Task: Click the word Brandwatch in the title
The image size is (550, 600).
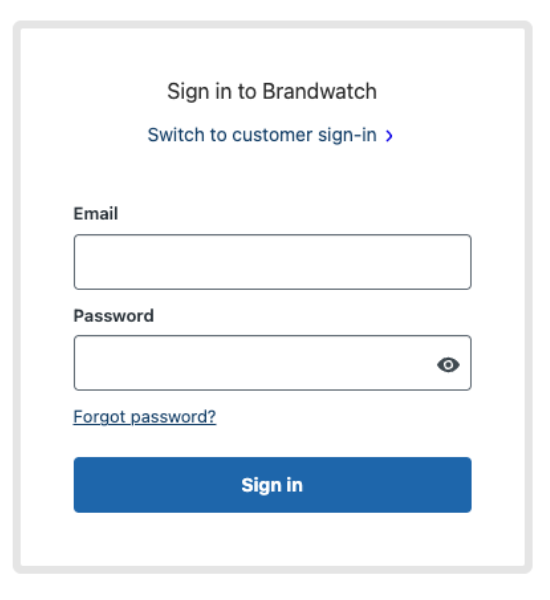Action: 320,91
